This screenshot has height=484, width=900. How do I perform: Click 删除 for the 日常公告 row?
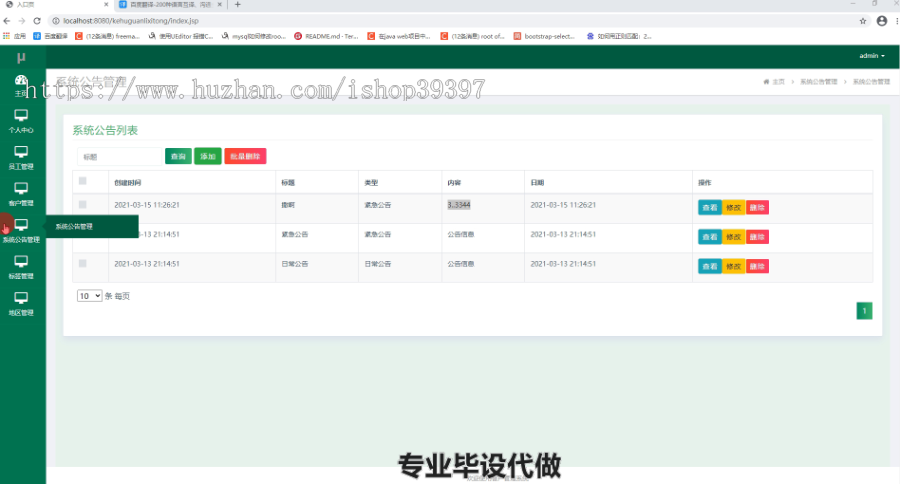click(x=757, y=266)
